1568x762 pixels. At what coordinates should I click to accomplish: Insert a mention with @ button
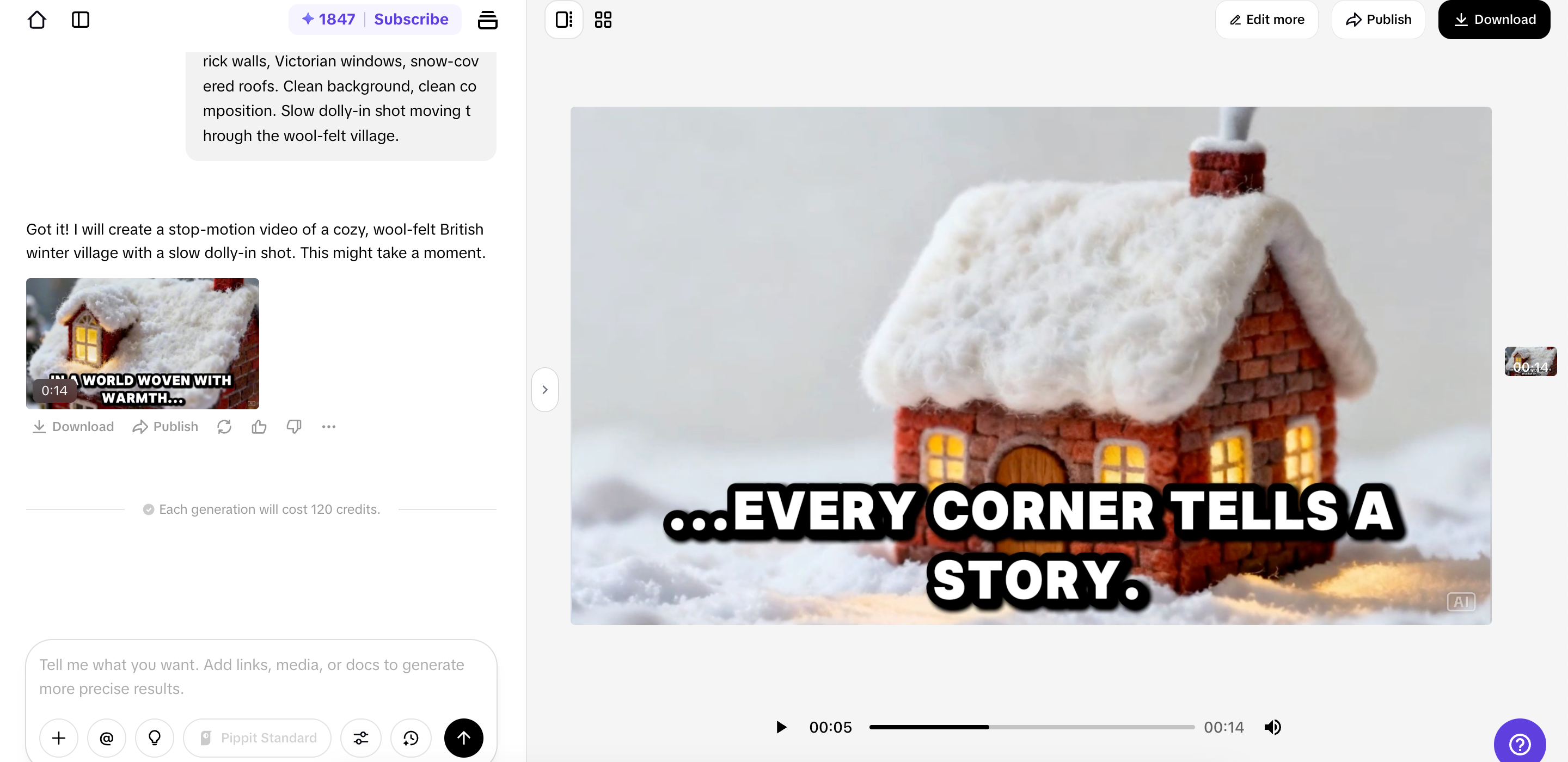[x=107, y=738]
